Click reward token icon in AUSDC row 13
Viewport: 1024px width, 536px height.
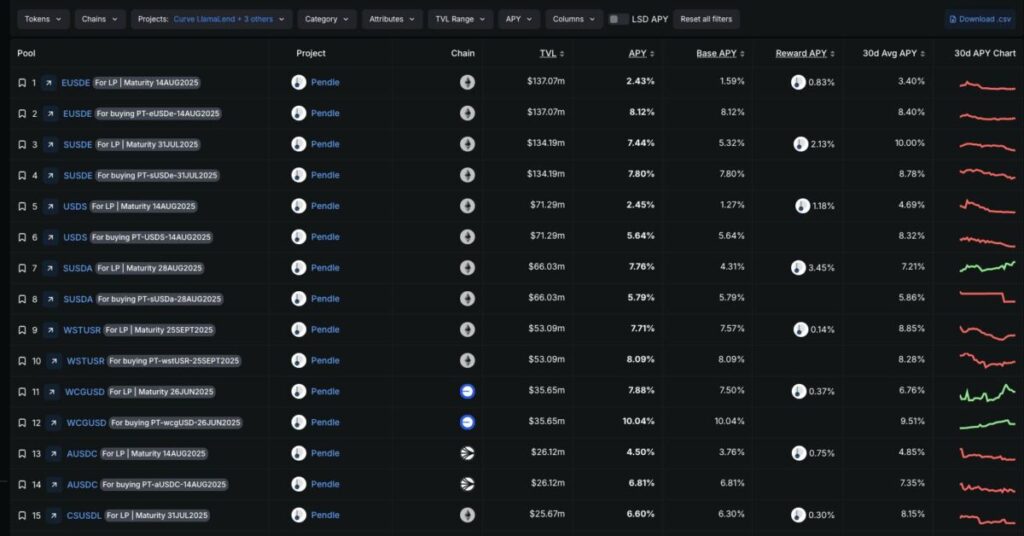[x=797, y=454]
